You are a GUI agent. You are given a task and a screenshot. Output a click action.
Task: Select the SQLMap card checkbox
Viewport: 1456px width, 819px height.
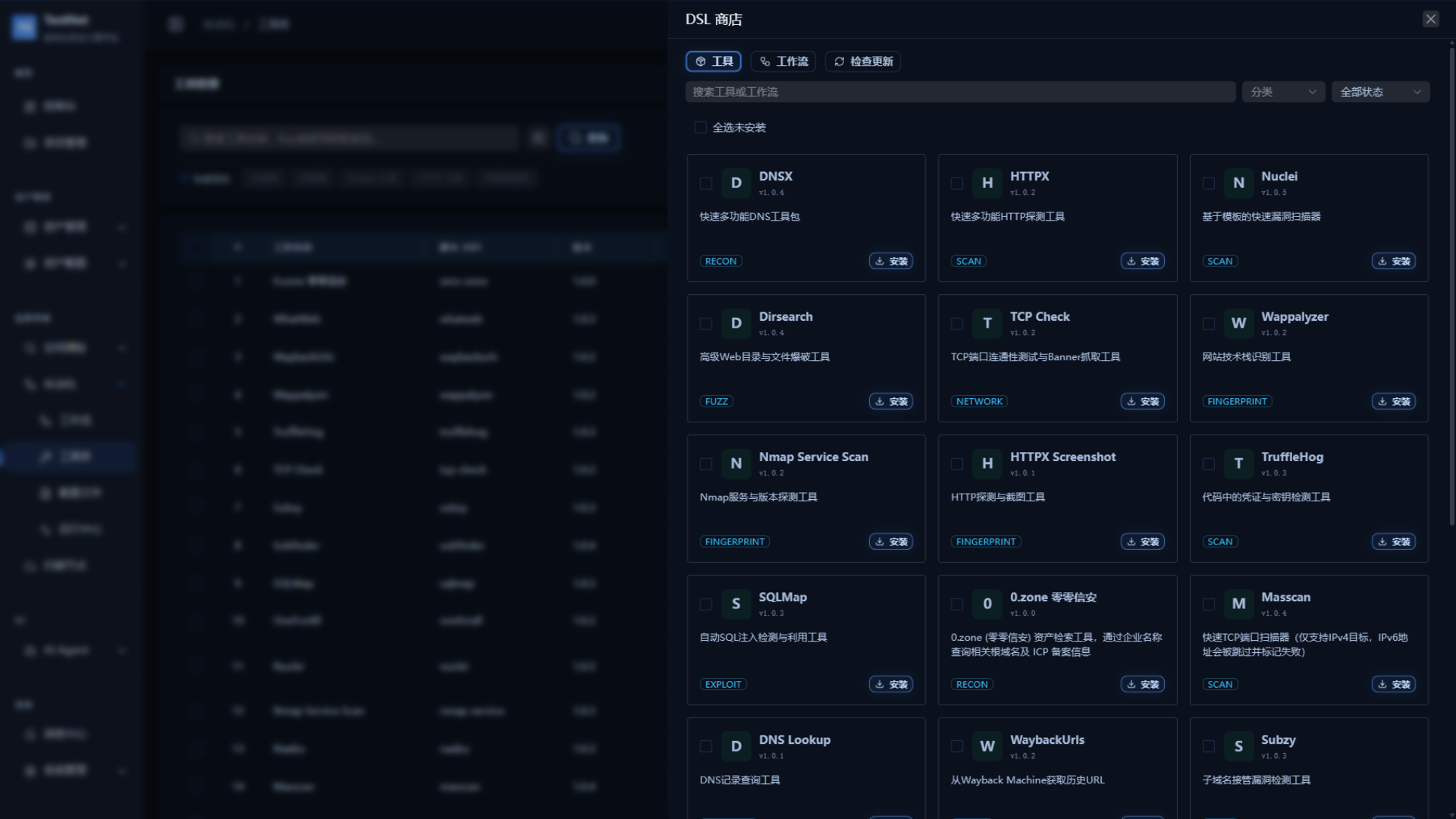[706, 604]
